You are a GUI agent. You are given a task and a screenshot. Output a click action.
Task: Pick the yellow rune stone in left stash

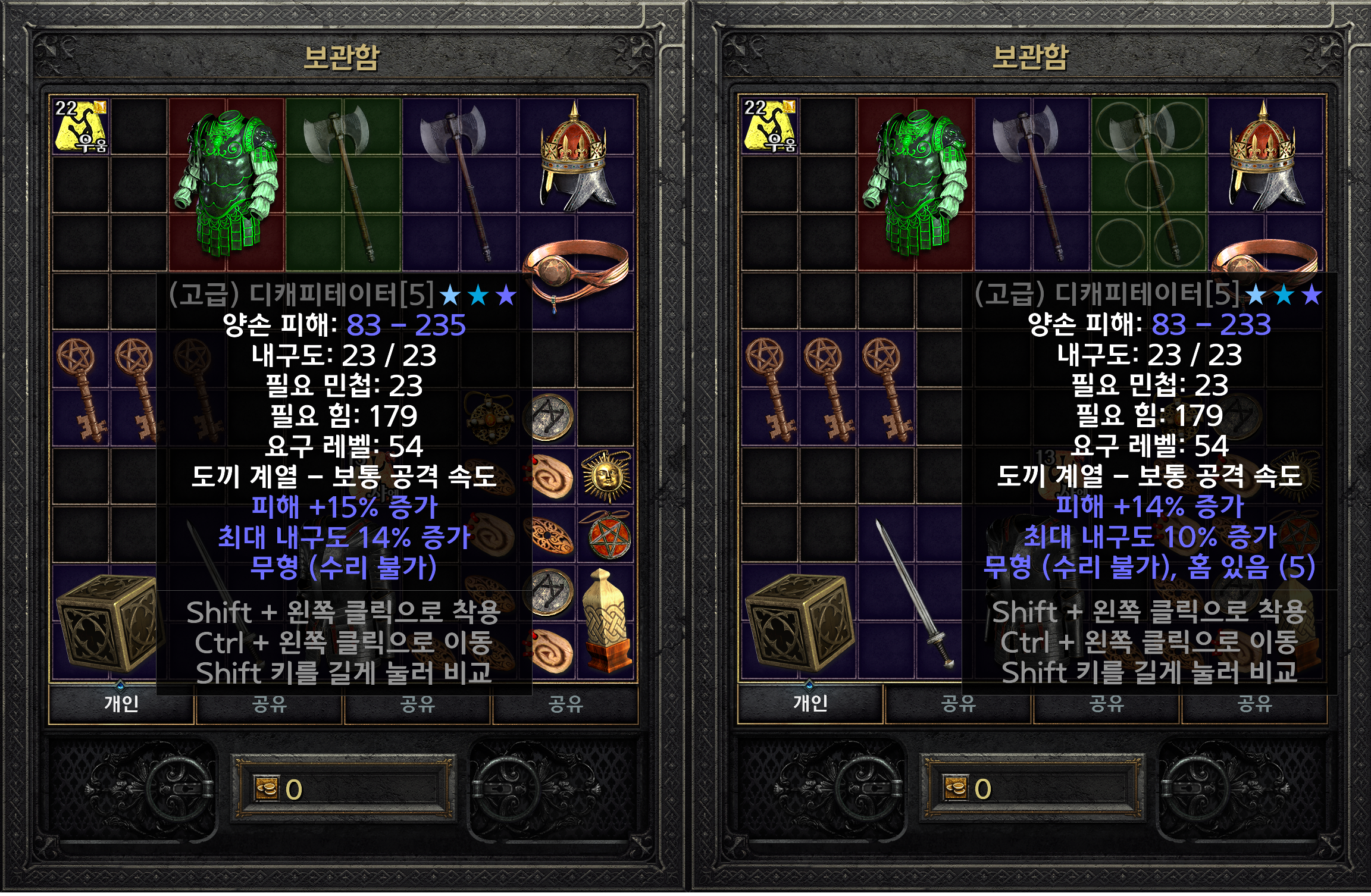click(x=81, y=127)
